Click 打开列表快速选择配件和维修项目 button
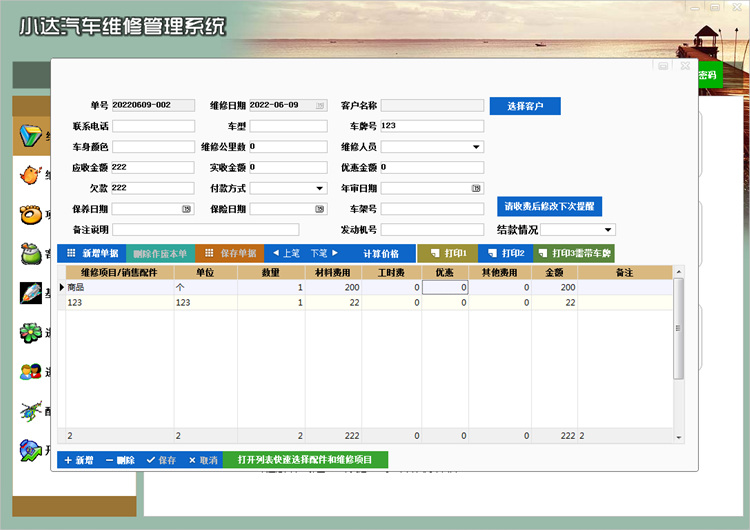 tap(305, 460)
